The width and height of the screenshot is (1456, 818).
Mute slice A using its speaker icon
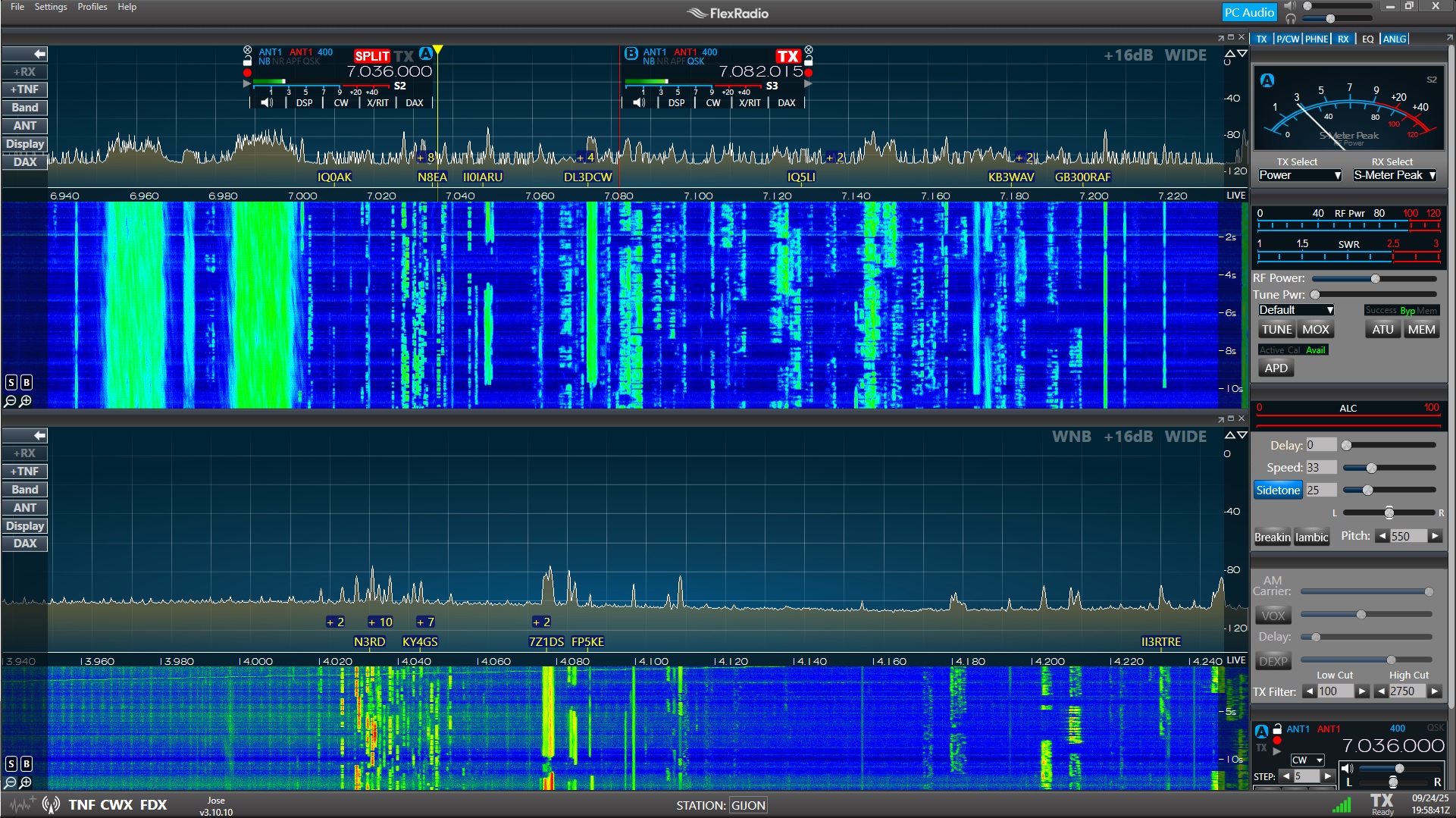tap(267, 102)
